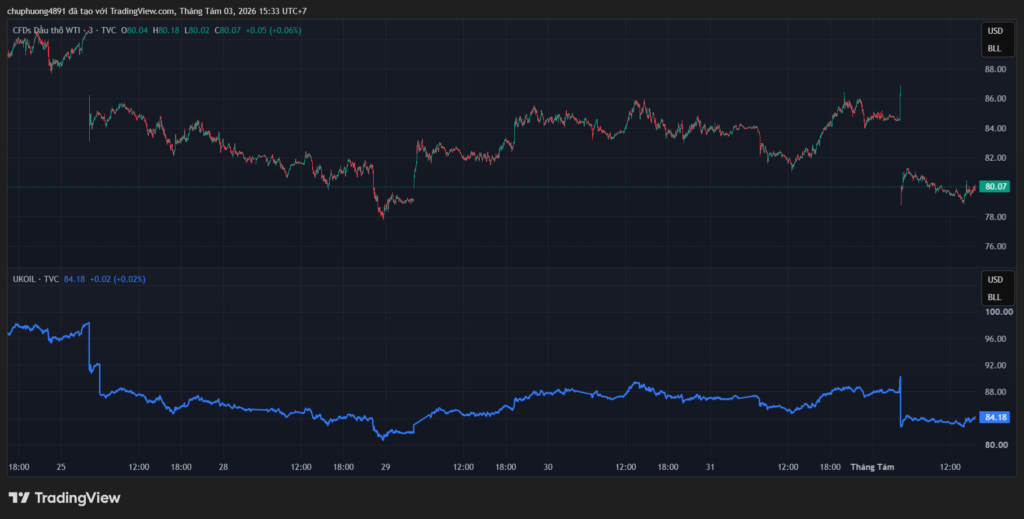Click the '84.18' value beside UKOIL - TVC
This screenshot has width=1024, height=519.
coord(74,279)
